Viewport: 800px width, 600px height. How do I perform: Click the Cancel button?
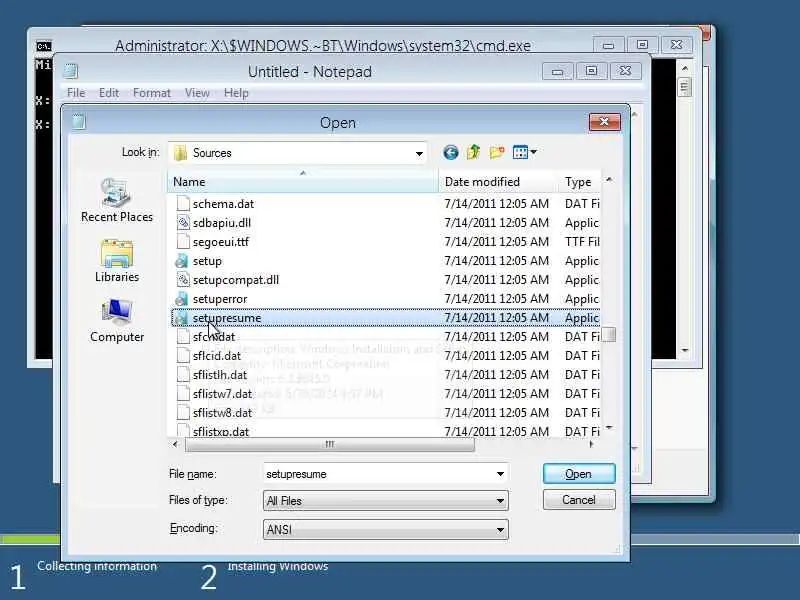click(579, 499)
